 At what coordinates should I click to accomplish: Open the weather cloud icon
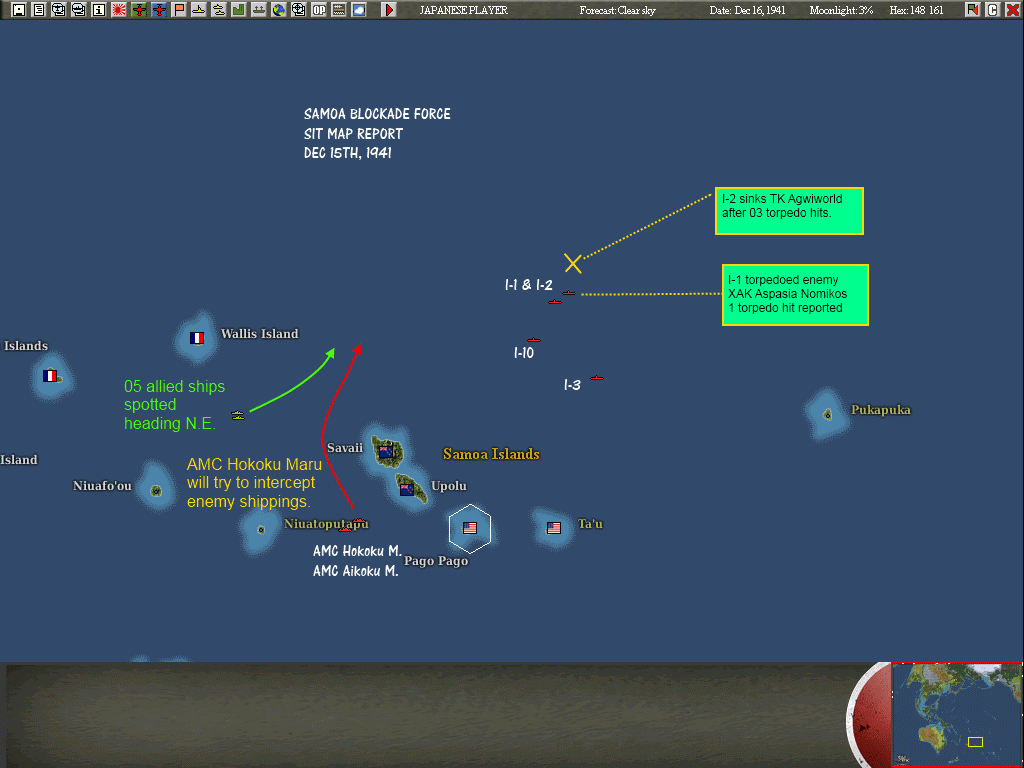click(x=359, y=10)
